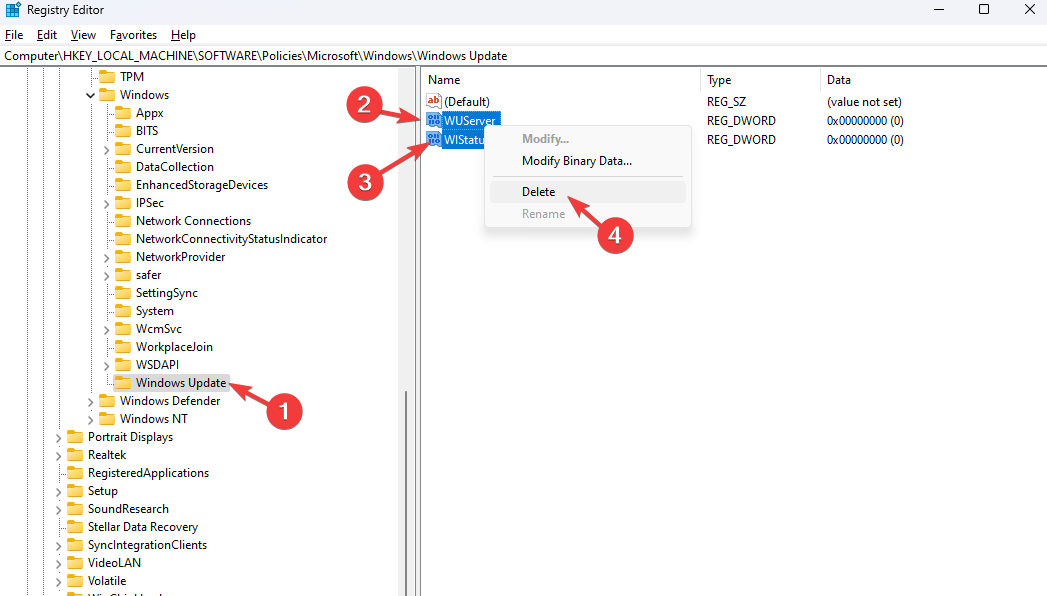Expand the CurrentVersion key
This screenshot has width=1047, height=596.
[106, 150]
